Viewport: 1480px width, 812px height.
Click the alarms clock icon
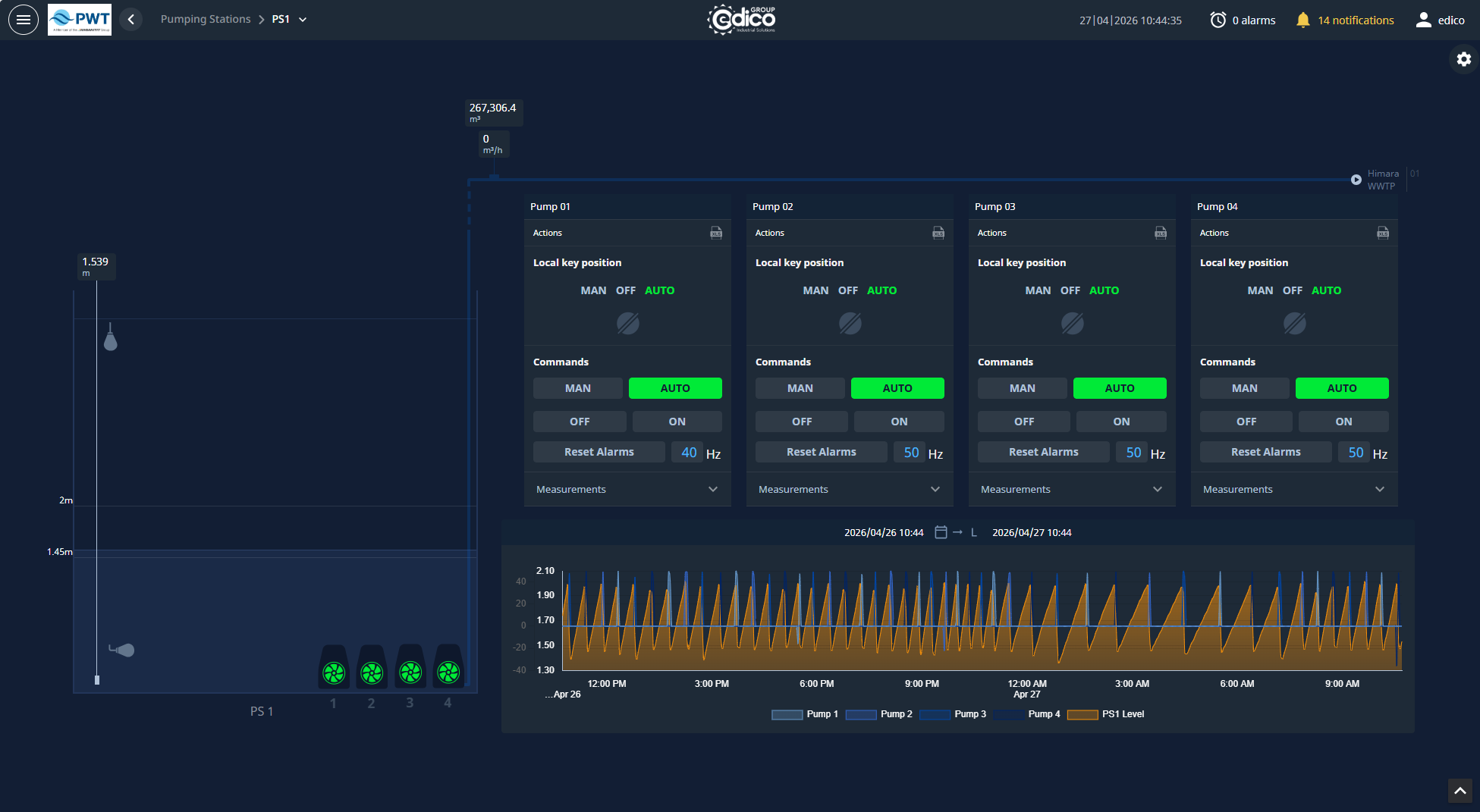[1218, 20]
